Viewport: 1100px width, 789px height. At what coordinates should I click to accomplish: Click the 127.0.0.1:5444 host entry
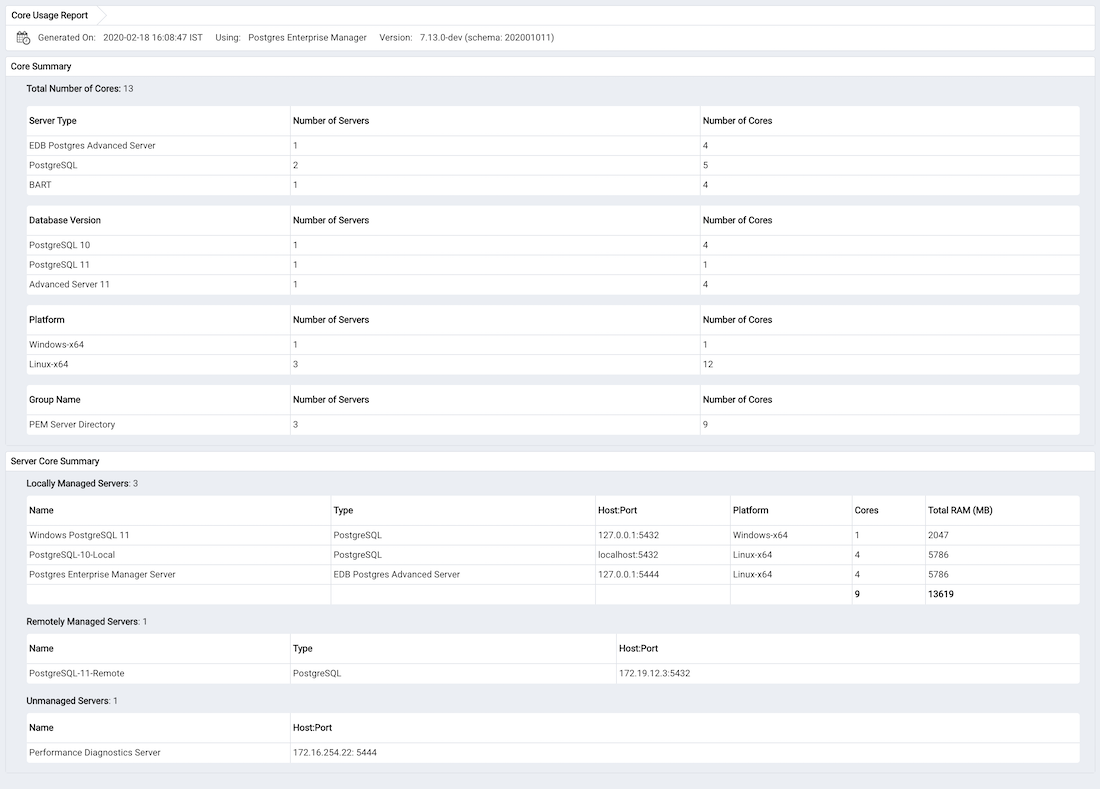click(629, 574)
